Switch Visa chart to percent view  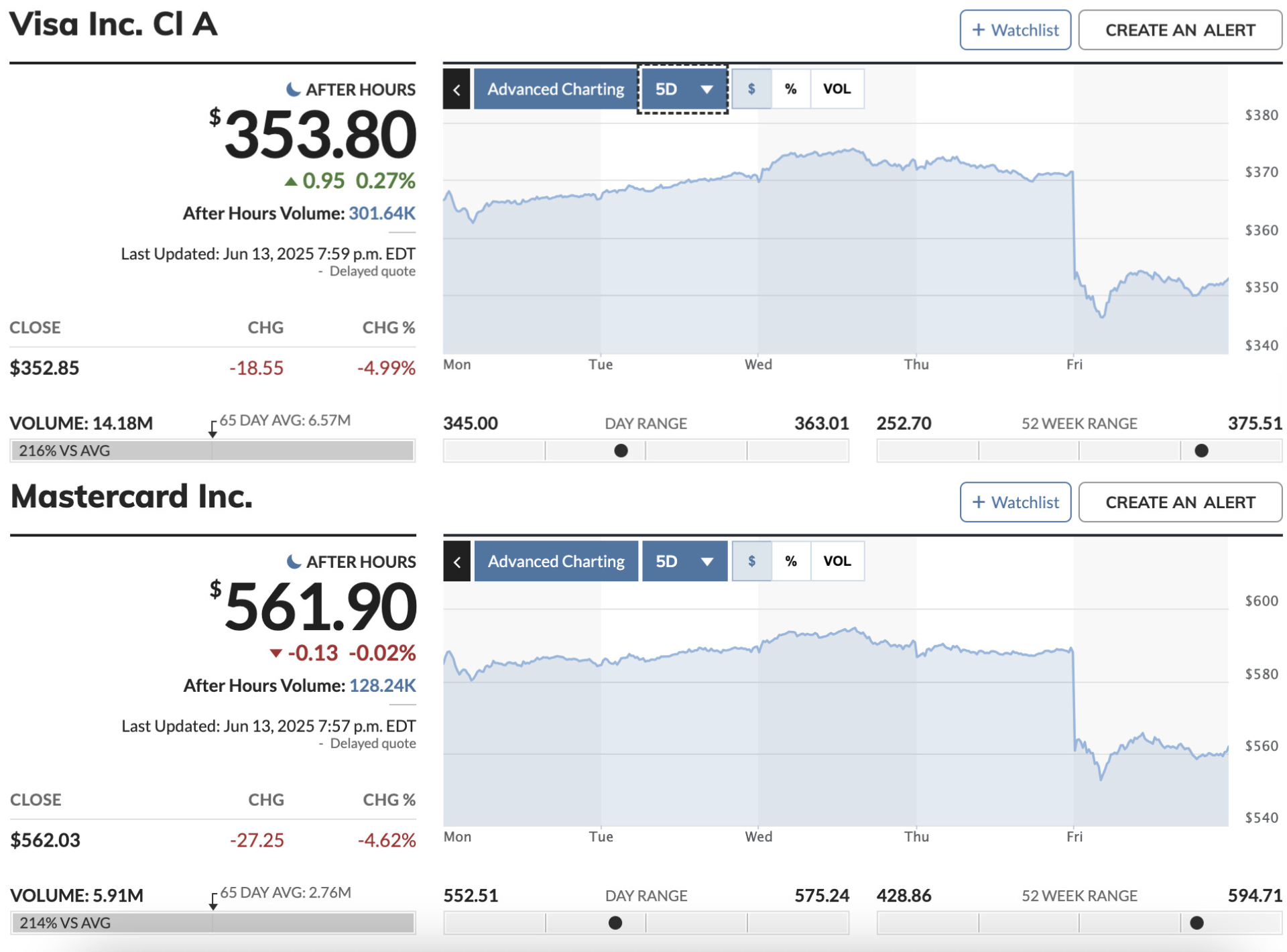[791, 89]
